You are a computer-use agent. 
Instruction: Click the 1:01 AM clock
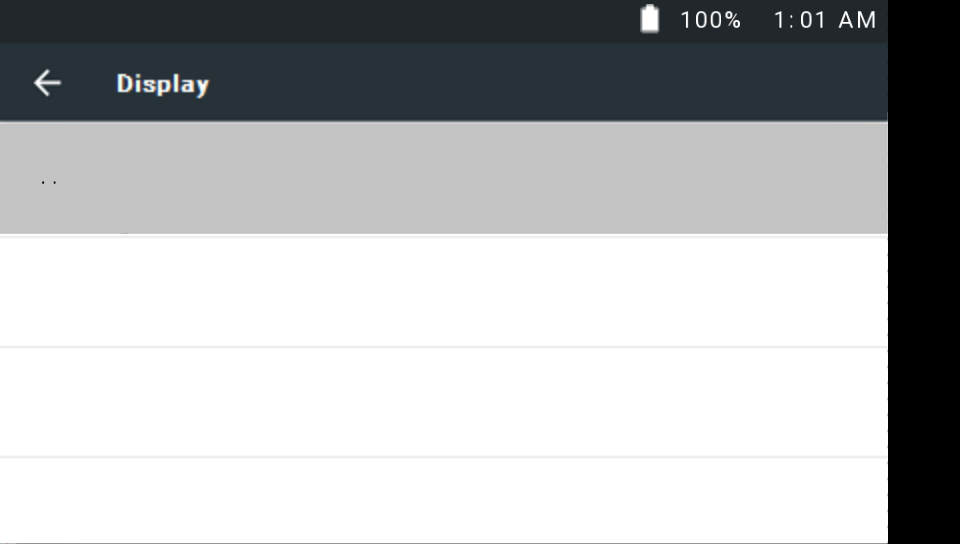tap(825, 20)
